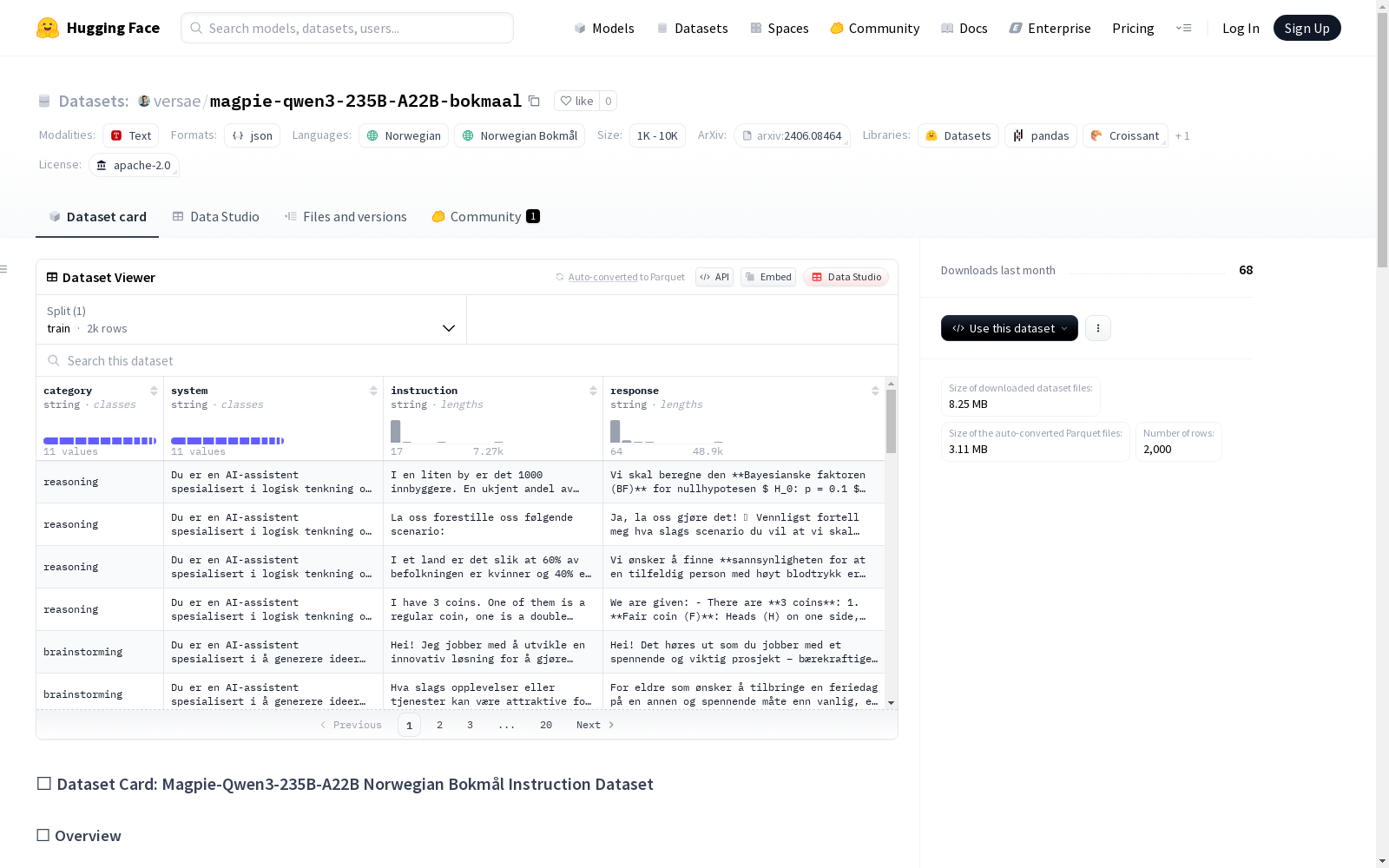1389x868 pixels.
Task: Click the pandas library tag
Action: [1041, 135]
